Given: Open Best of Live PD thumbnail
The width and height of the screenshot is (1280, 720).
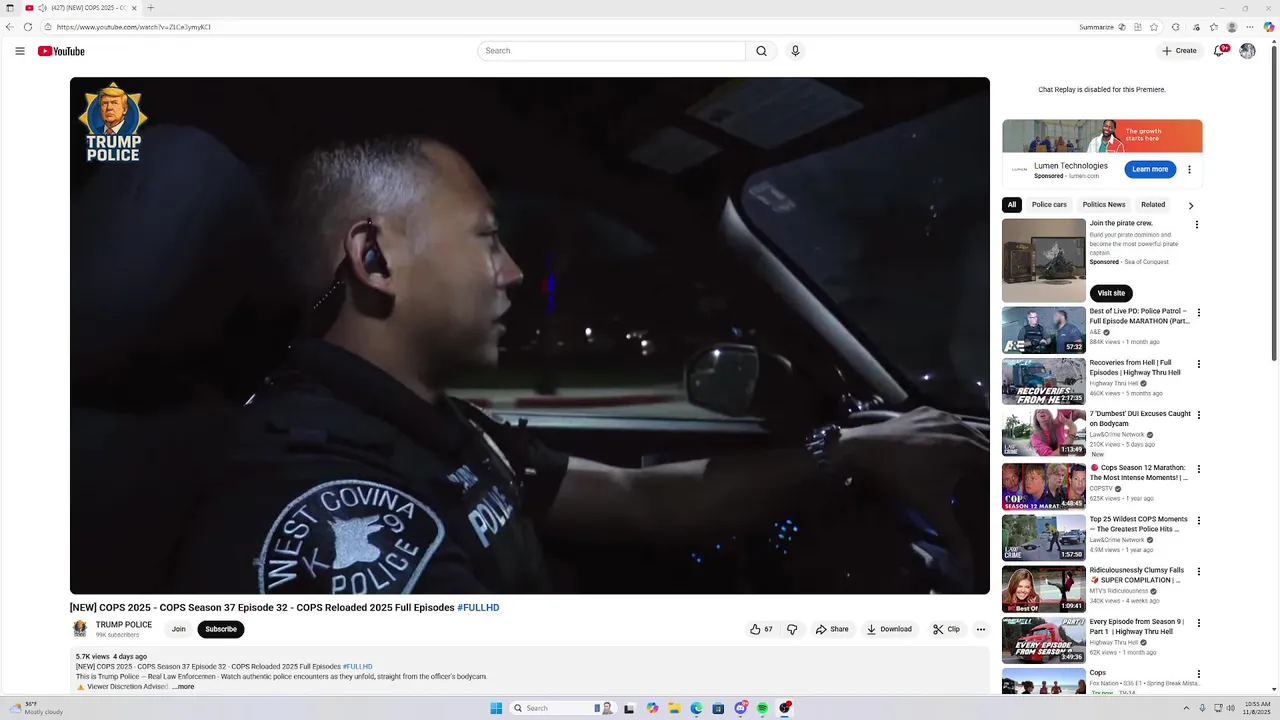Looking at the screenshot, I should pos(1044,330).
